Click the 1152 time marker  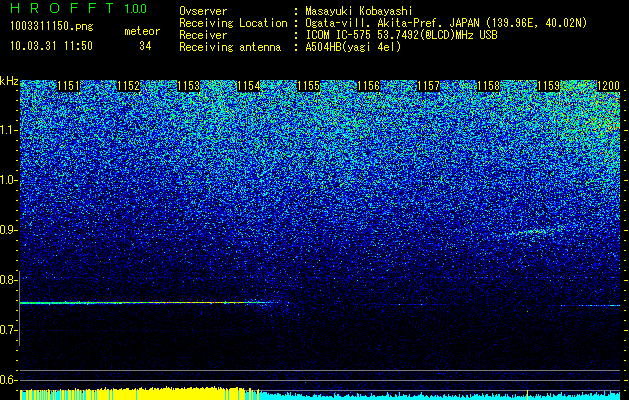pyautogui.click(x=128, y=86)
